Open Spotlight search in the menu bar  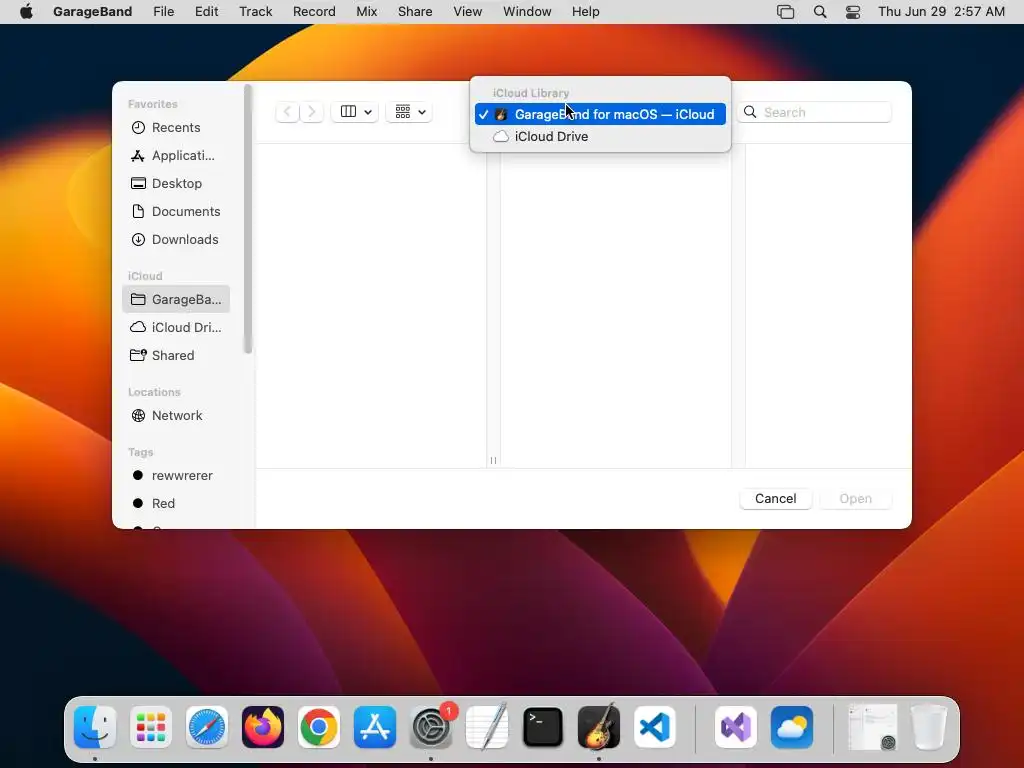[820, 12]
